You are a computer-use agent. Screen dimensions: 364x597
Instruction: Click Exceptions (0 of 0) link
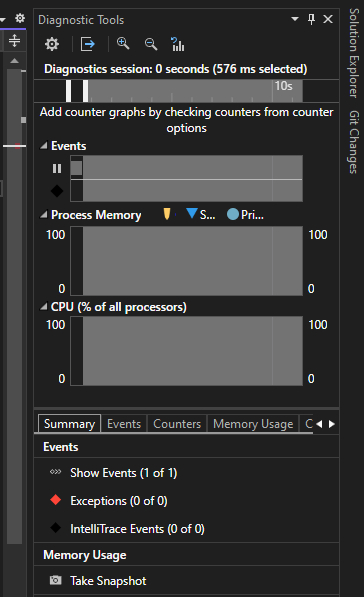click(x=119, y=501)
